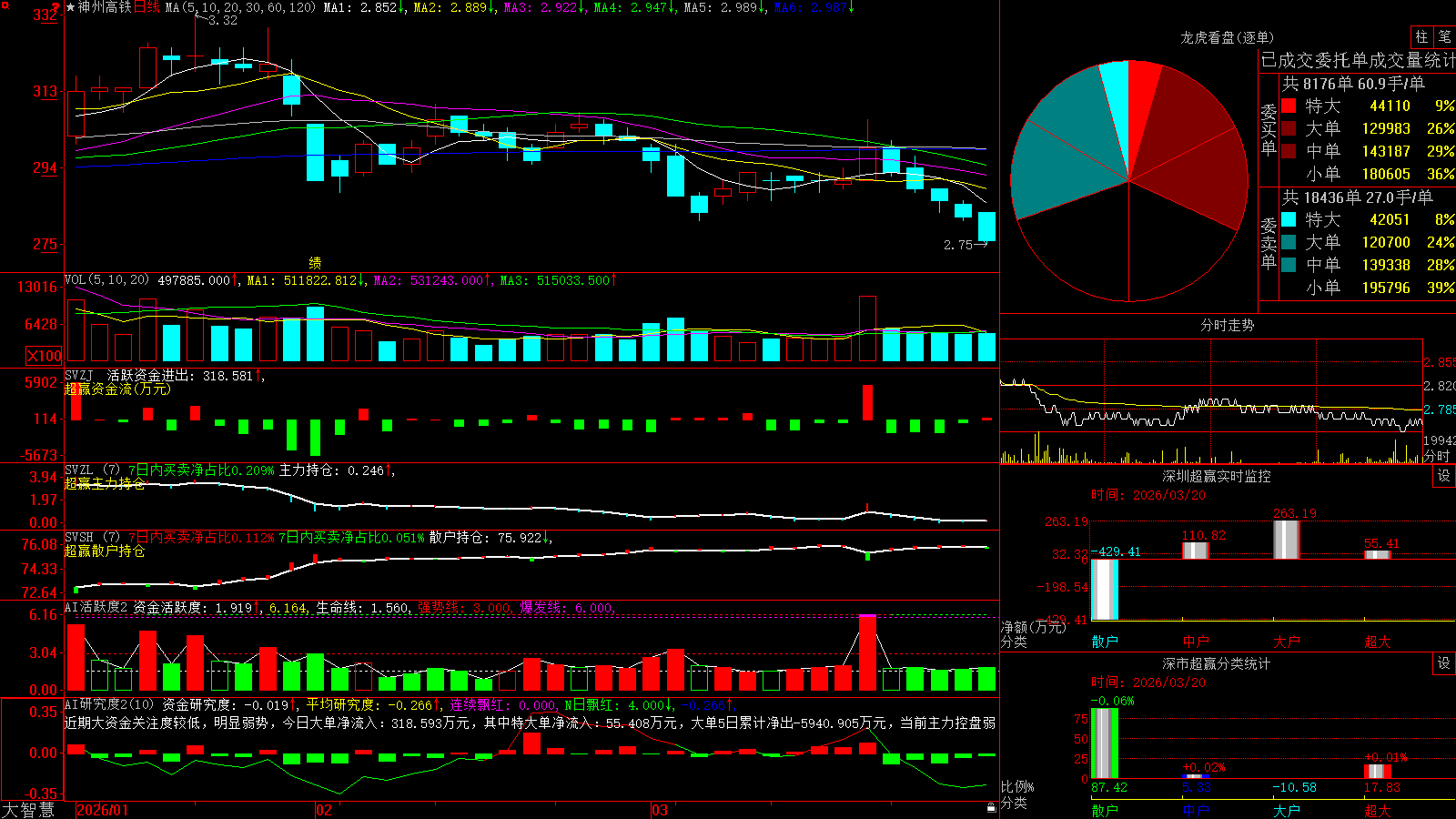Click the small red square icon in the top-left corner
The height and width of the screenshot is (819, 1456).
click(x=5, y=4)
